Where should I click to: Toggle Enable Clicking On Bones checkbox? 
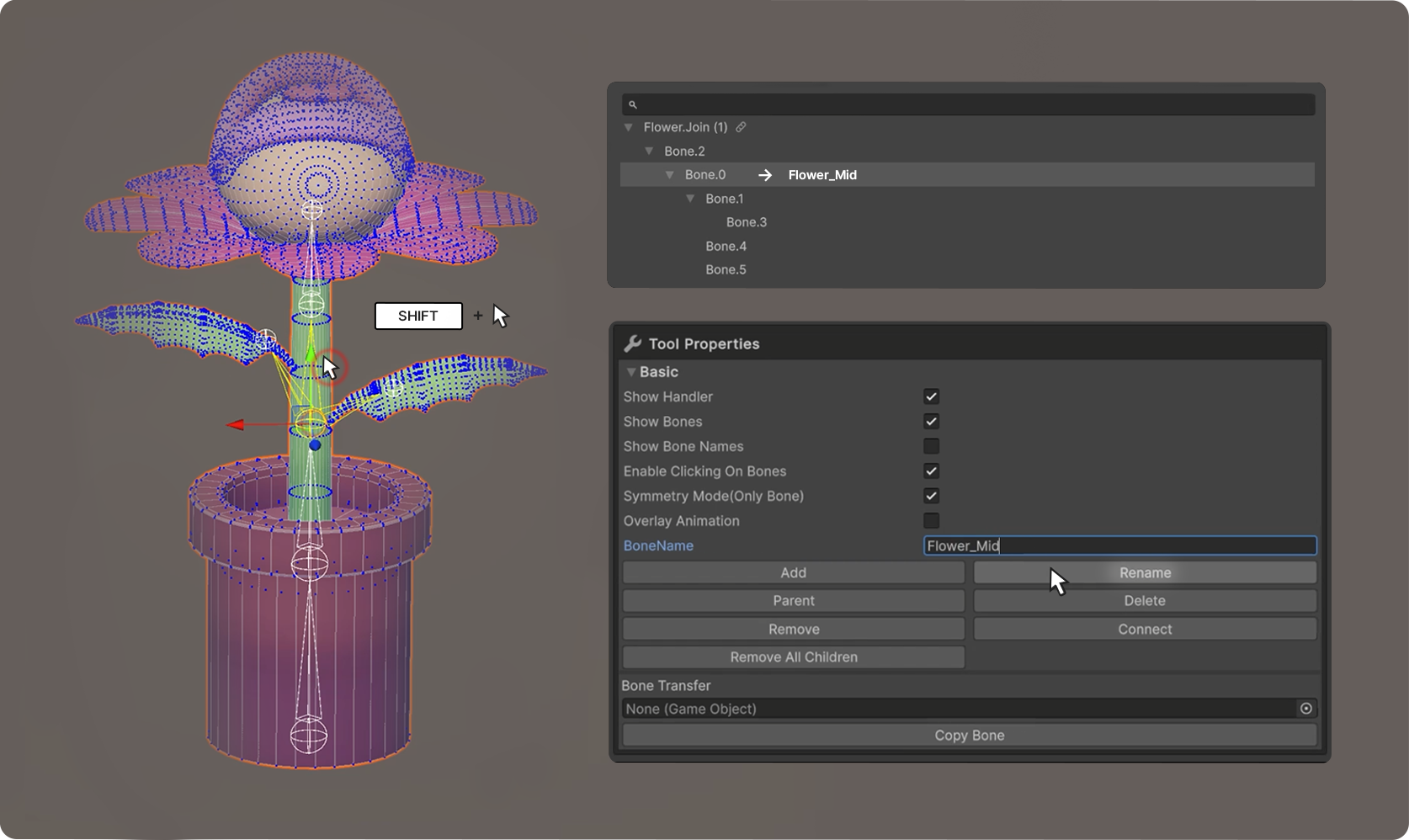931,471
